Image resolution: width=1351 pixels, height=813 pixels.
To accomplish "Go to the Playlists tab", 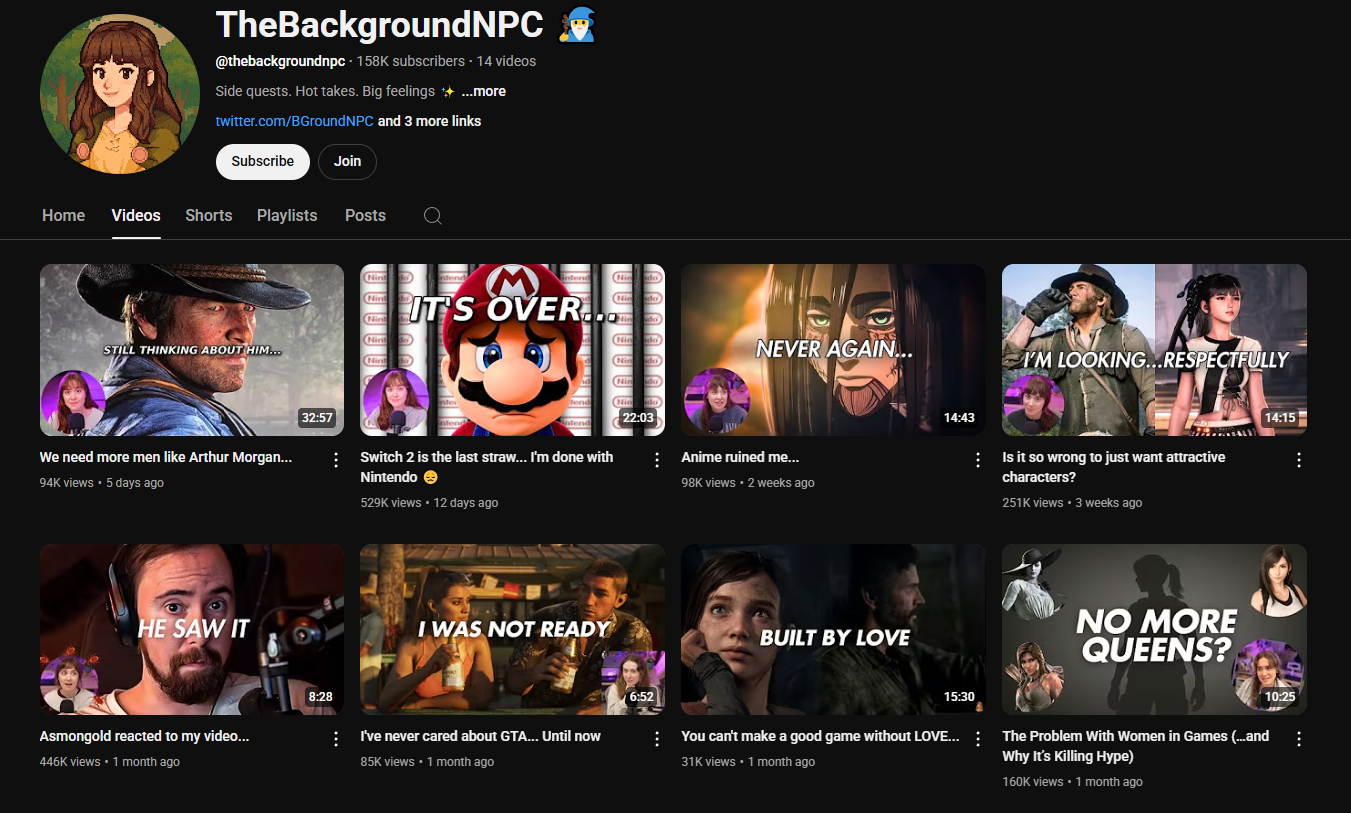I will click(x=287, y=215).
